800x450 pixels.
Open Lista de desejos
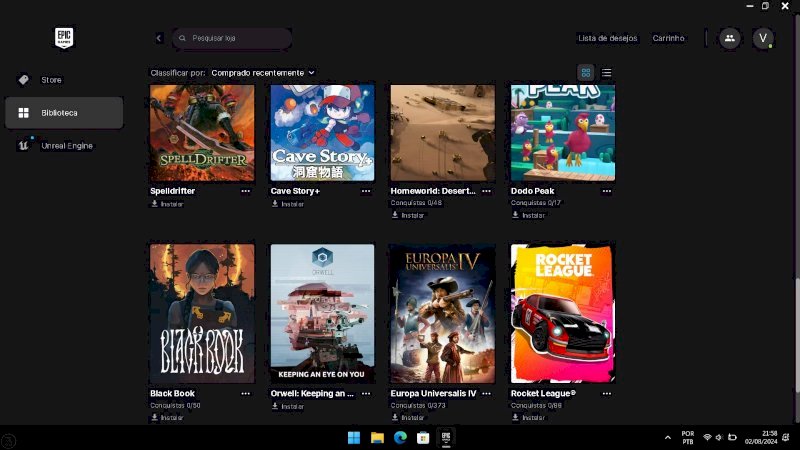pyautogui.click(x=607, y=38)
